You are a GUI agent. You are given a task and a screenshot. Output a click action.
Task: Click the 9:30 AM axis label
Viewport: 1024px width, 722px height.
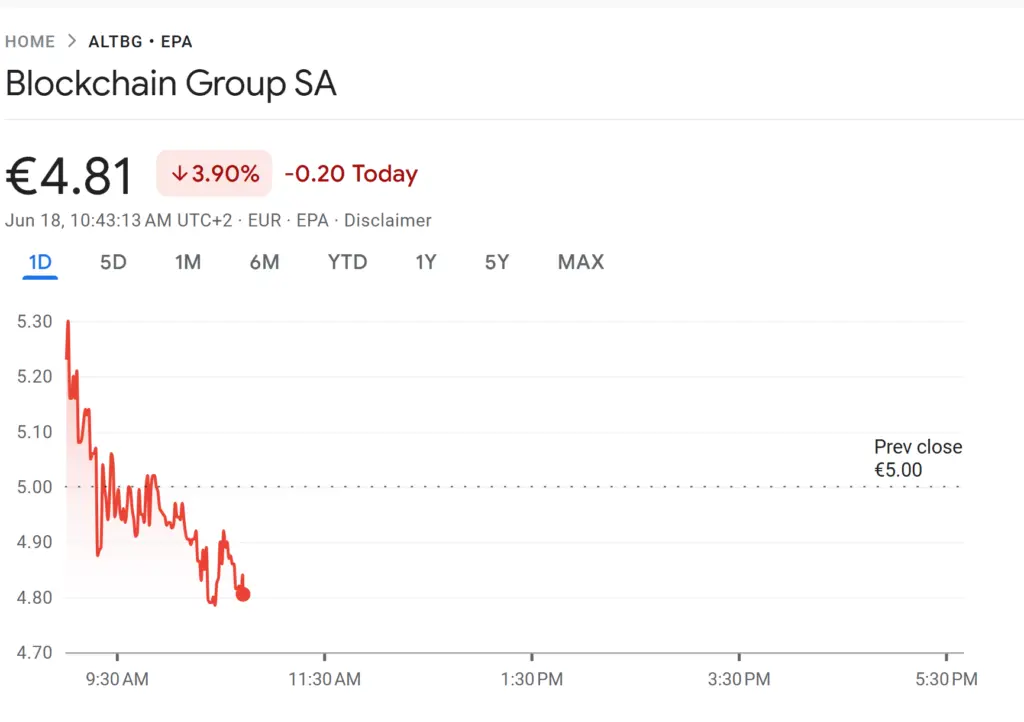[x=117, y=678]
